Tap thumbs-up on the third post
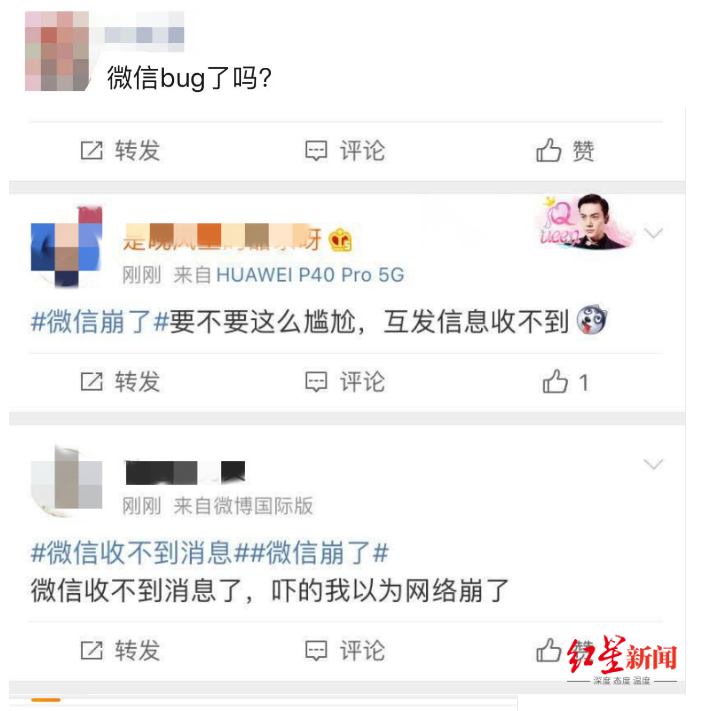The image size is (721, 711). tap(549, 650)
